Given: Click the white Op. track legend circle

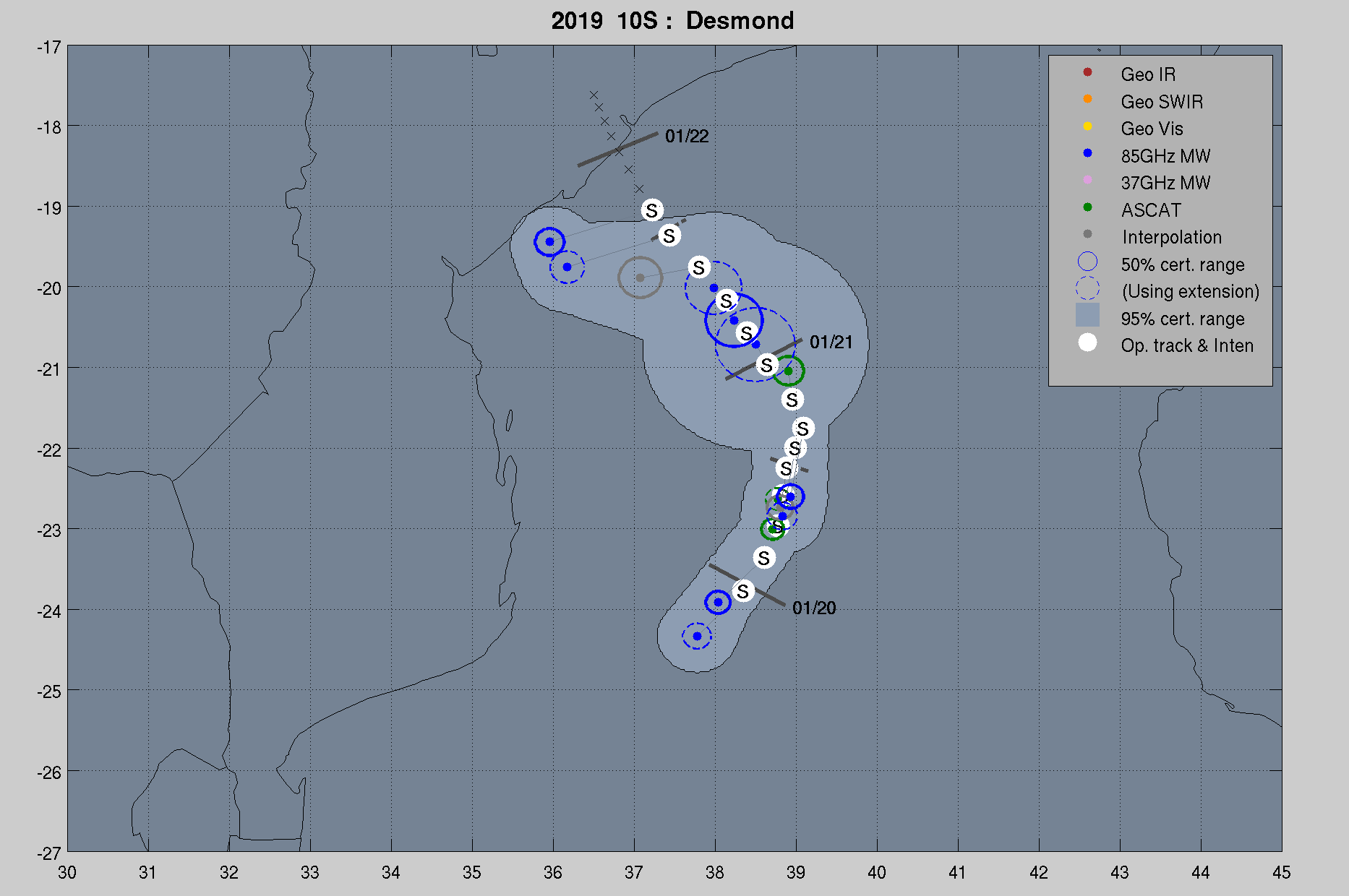Looking at the screenshot, I should coord(1087,343).
